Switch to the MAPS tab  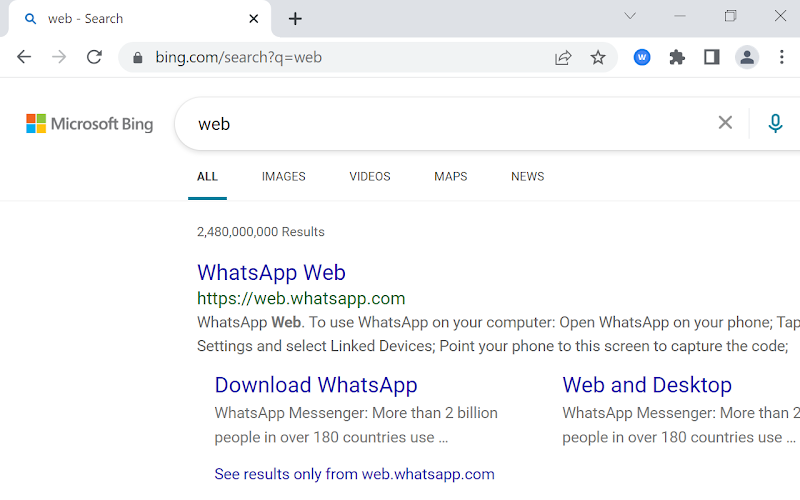click(451, 177)
